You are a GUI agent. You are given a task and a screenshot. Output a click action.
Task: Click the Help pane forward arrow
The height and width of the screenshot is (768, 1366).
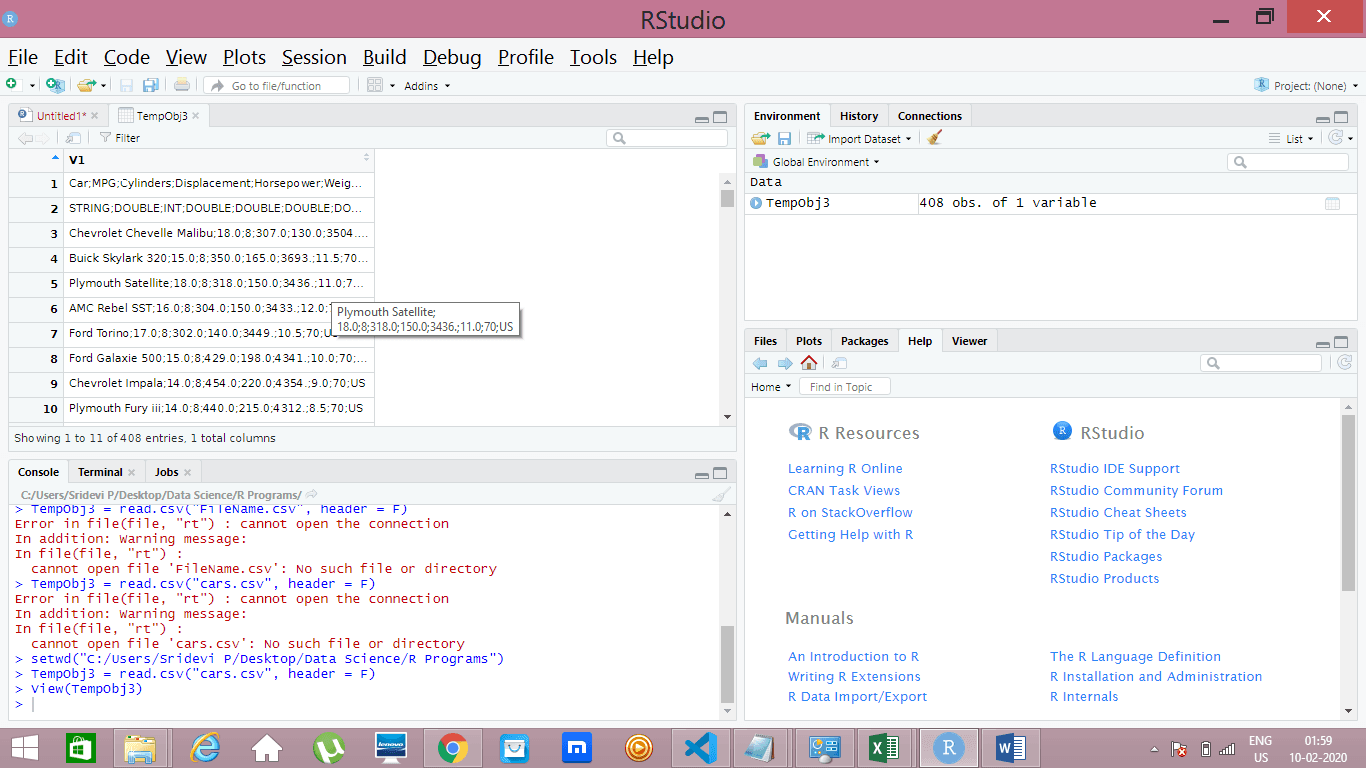pyautogui.click(x=785, y=363)
